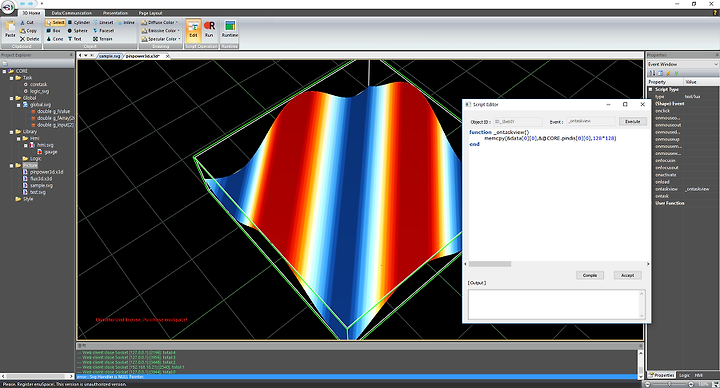720x388 pixels.
Task: Start the Run script operation
Action: click(x=209, y=29)
